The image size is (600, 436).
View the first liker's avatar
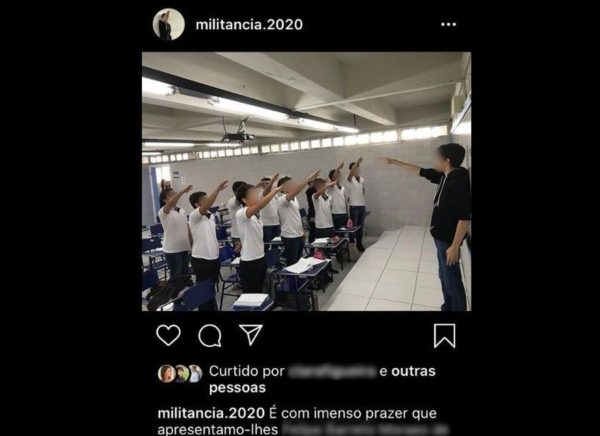click(x=166, y=374)
